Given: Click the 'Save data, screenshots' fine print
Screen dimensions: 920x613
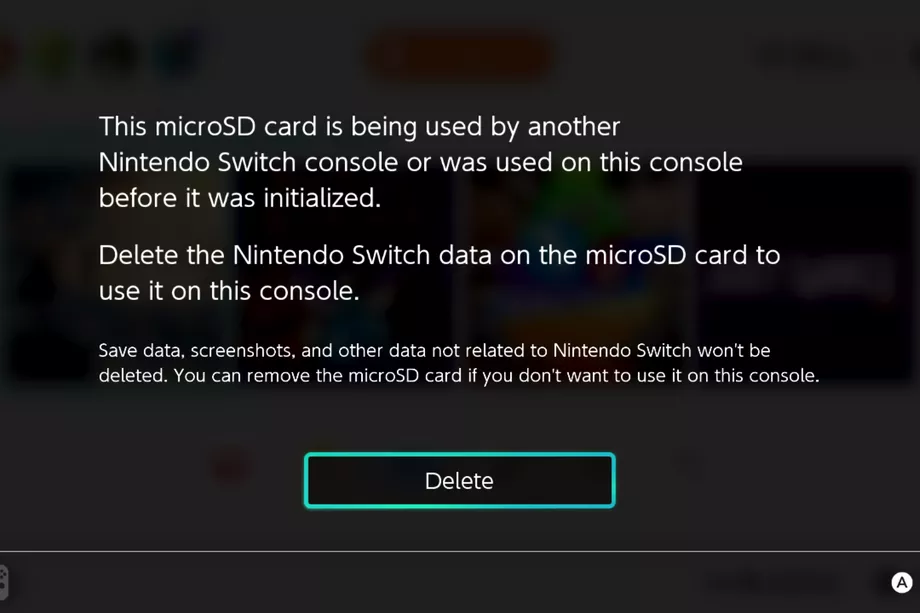Looking at the screenshot, I should (x=459, y=363).
